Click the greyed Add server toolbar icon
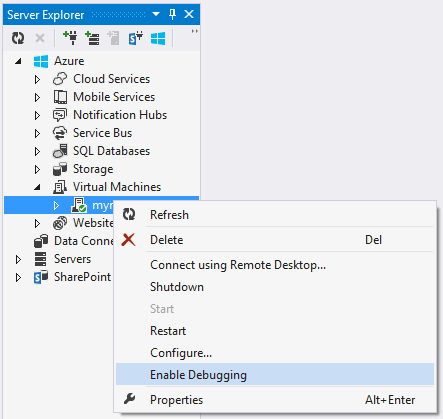443x419 pixels. pyautogui.click(x=114, y=38)
